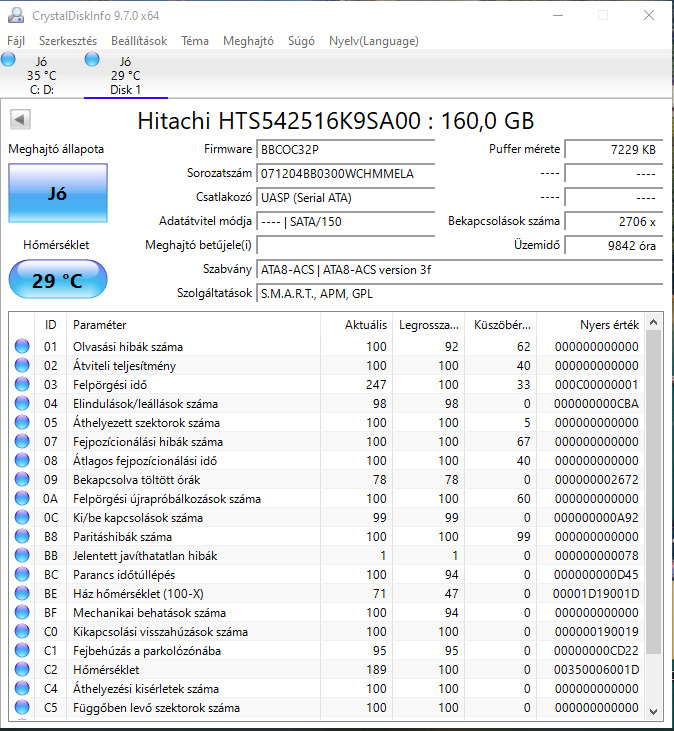Click status orb for Jelentett javíthatatlan hibák

(x=22, y=556)
